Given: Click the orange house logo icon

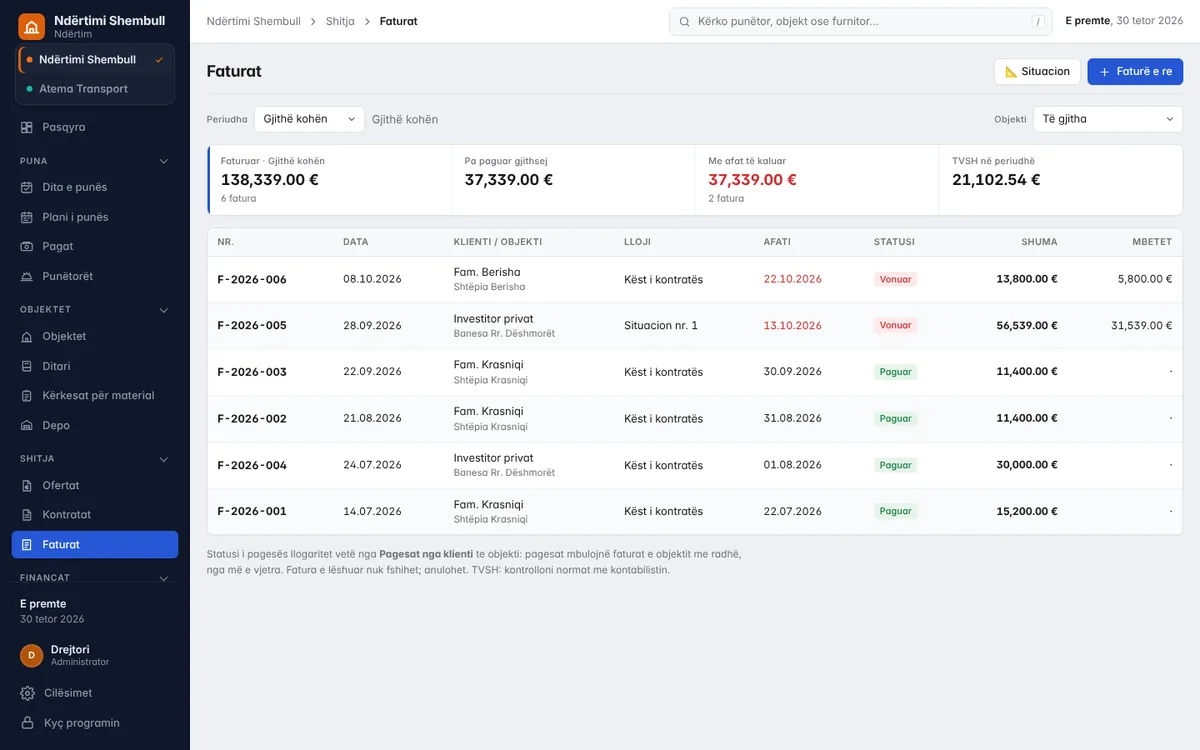Looking at the screenshot, I should click(31, 26).
